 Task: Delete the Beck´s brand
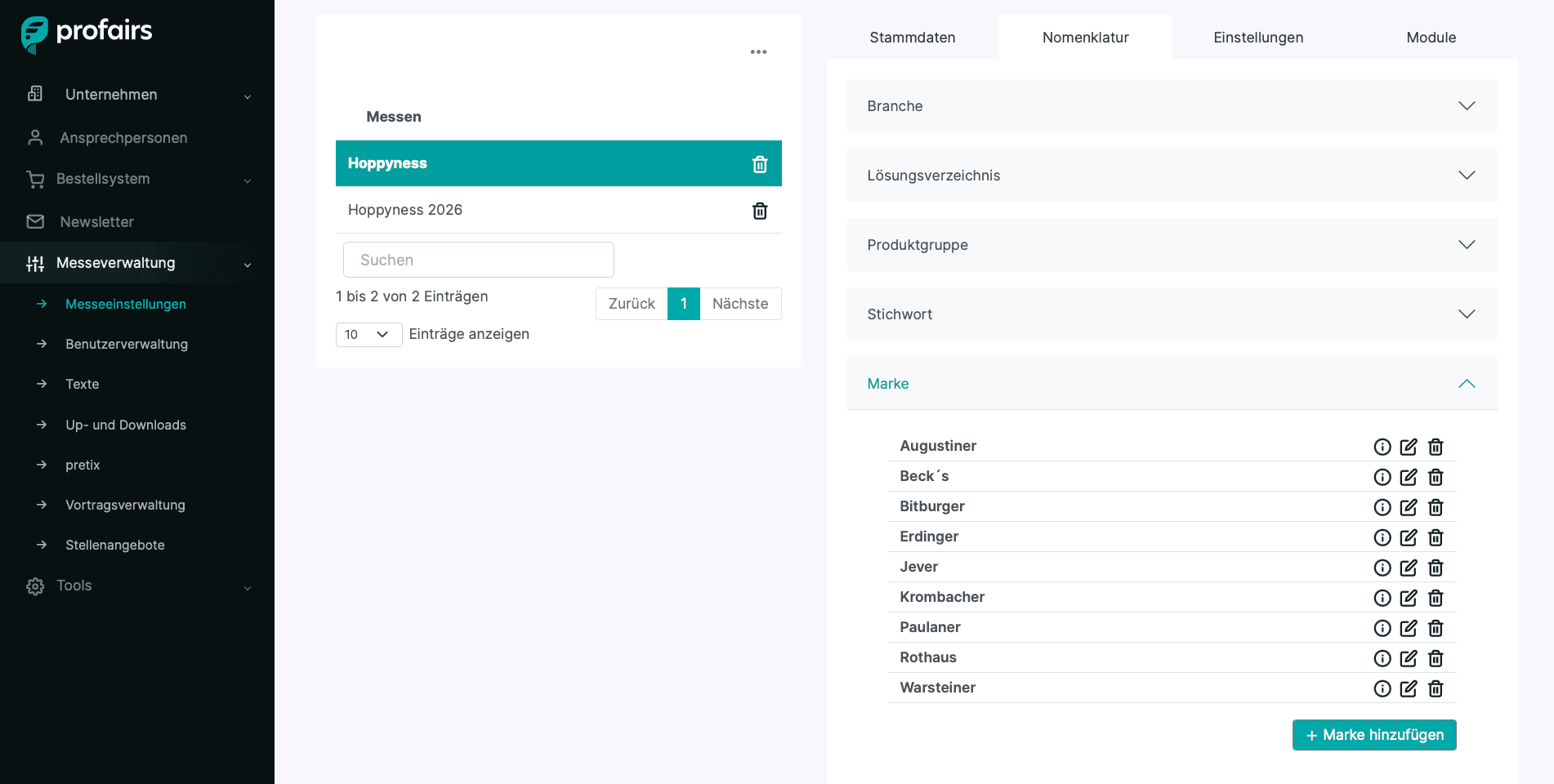tap(1436, 477)
